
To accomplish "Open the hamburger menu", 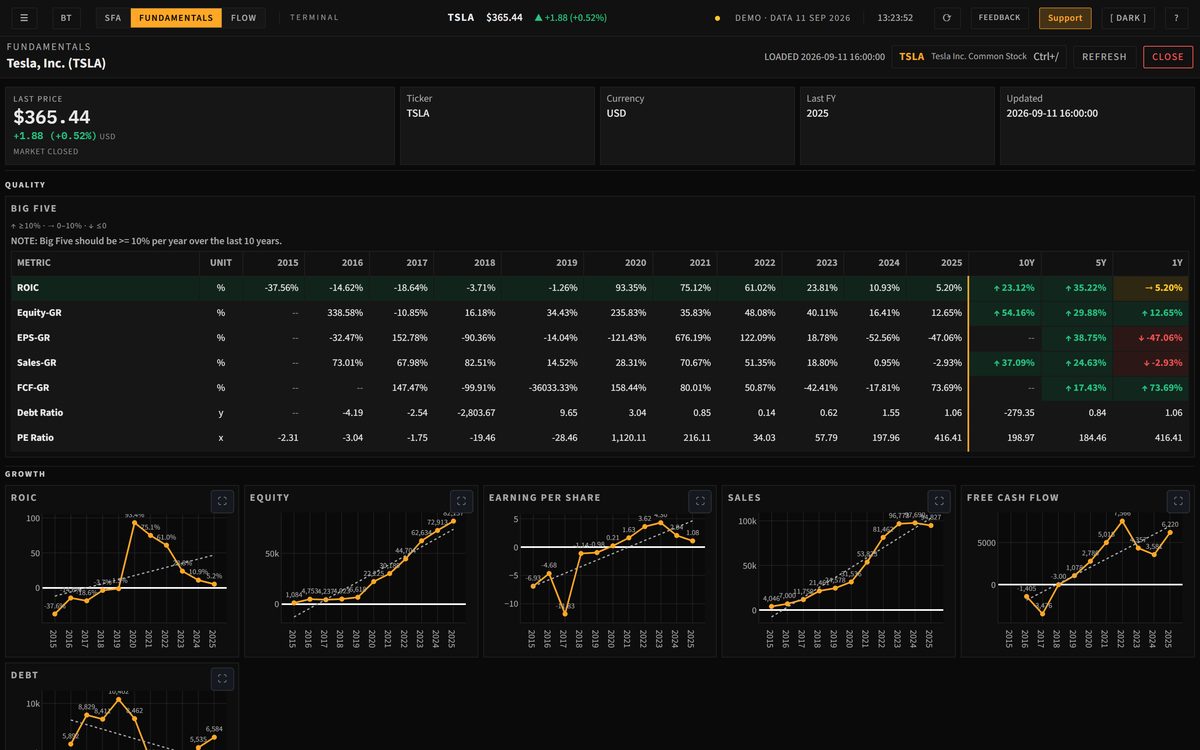I will click(x=23, y=18).
